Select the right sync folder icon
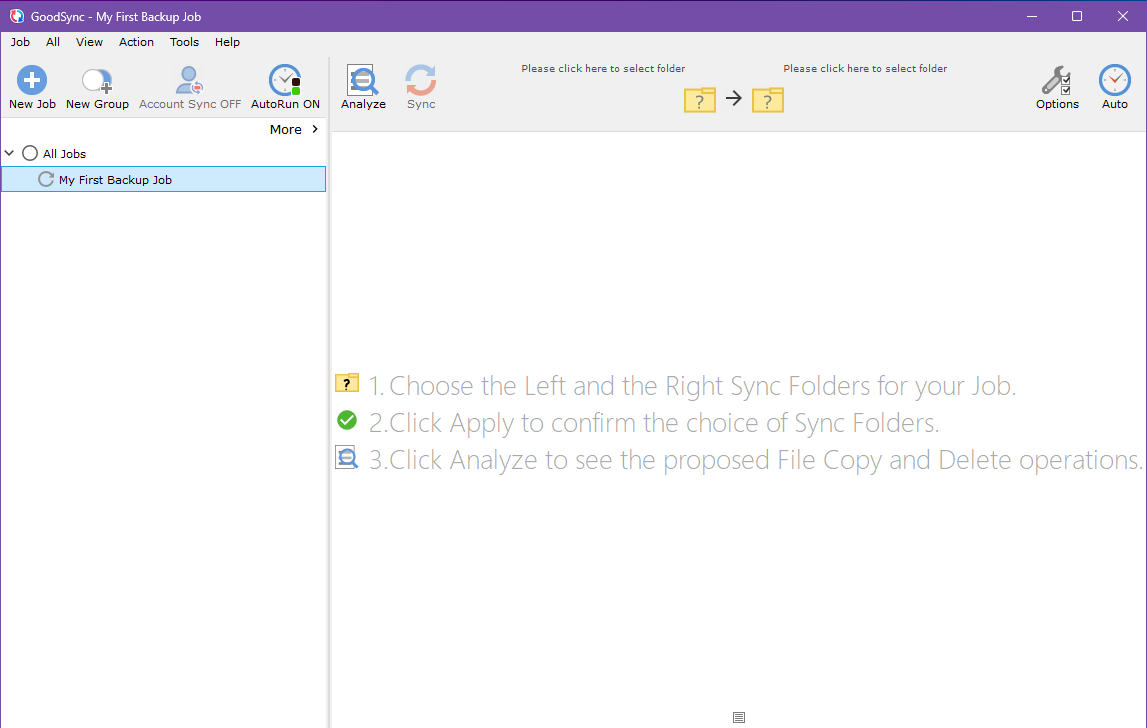The width and height of the screenshot is (1147, 728). click(x=767, y=100)
